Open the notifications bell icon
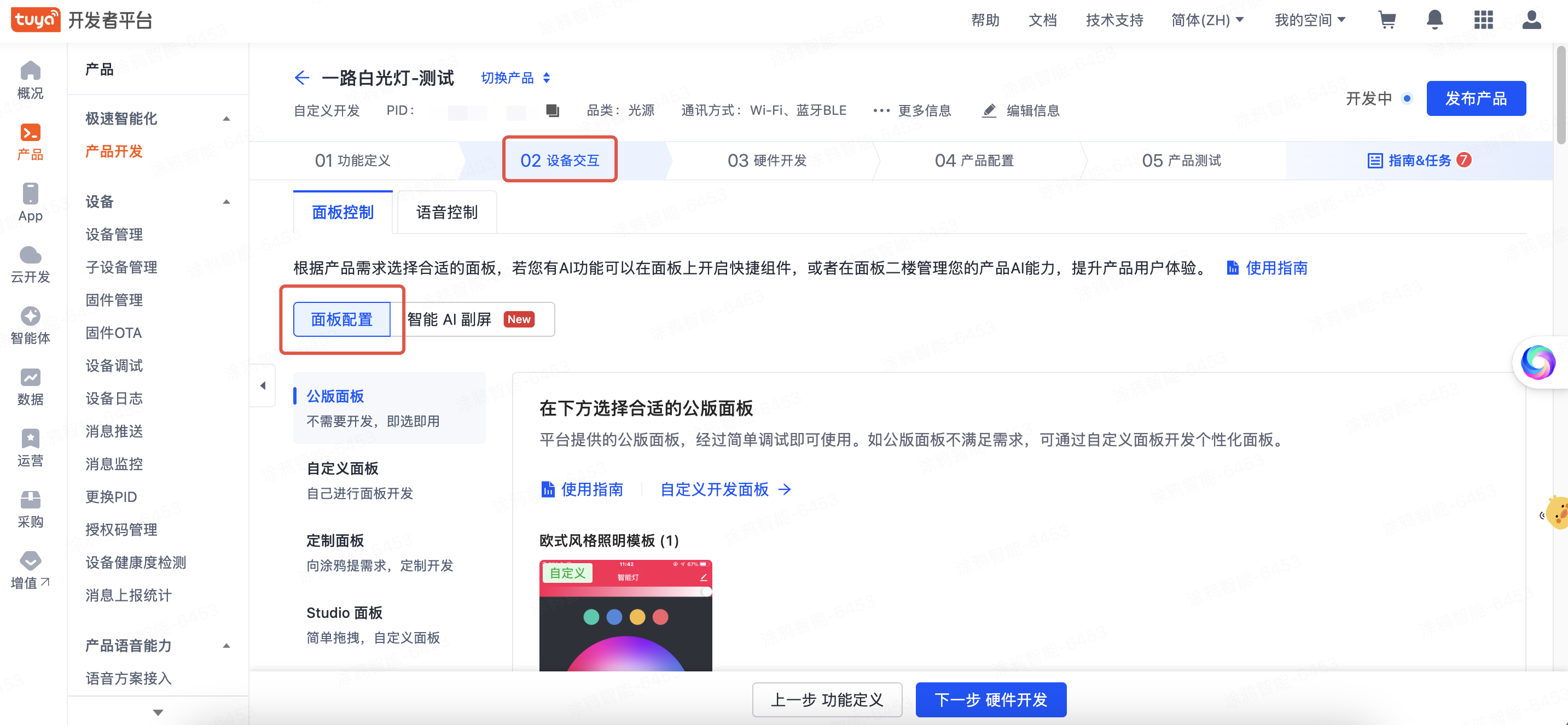 (1435, 20)
